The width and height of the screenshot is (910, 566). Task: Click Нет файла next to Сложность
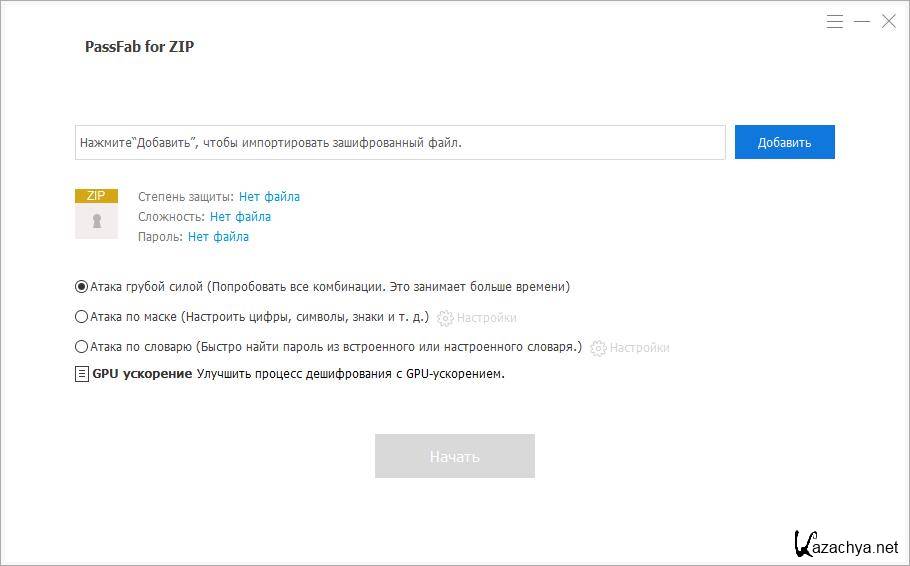coord(240,217)
